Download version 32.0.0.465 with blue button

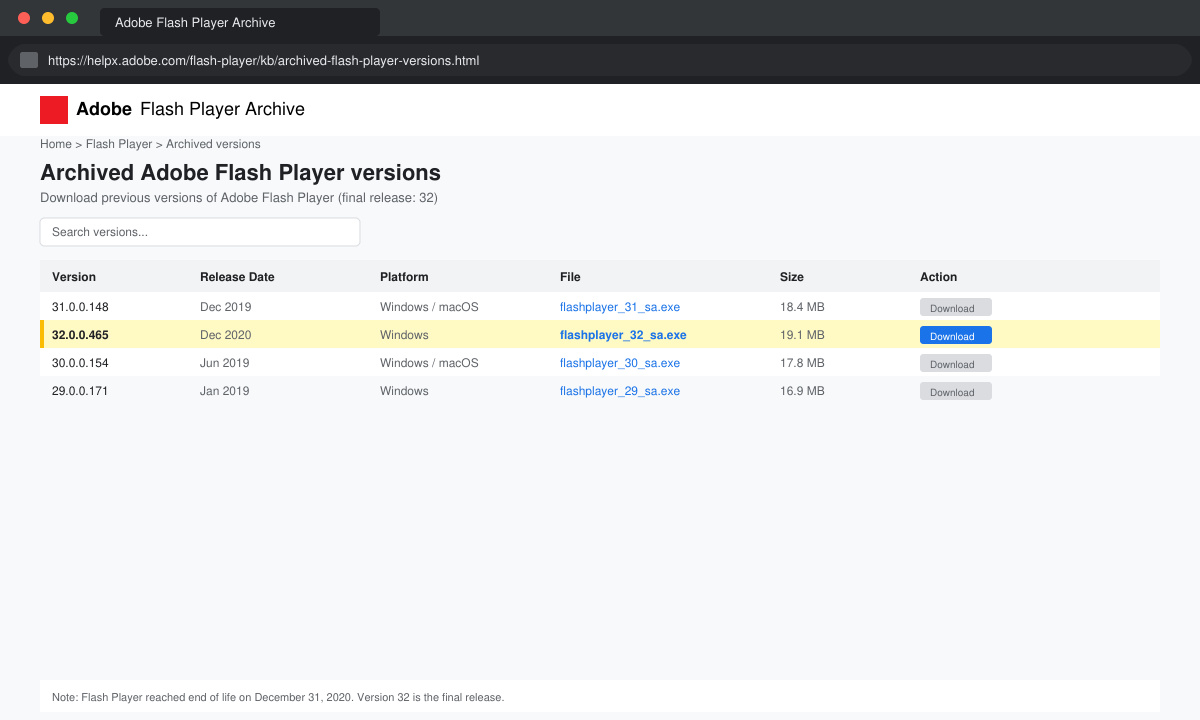(x=956, y=336)
